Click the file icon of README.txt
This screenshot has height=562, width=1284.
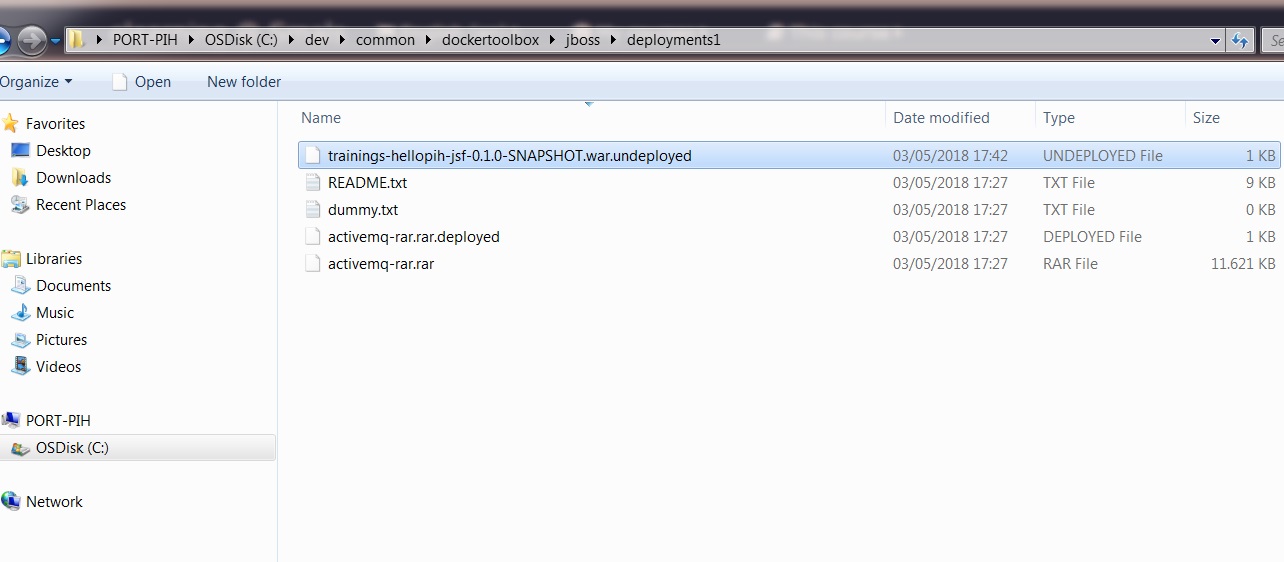[x=312, y=183]
